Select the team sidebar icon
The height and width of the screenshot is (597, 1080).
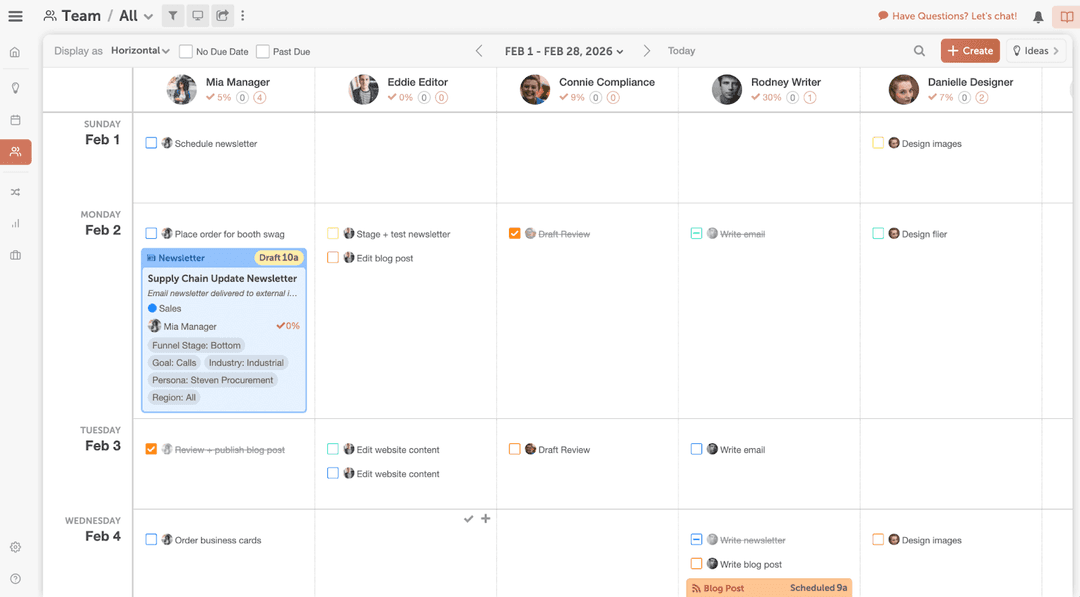coord(15,152)
